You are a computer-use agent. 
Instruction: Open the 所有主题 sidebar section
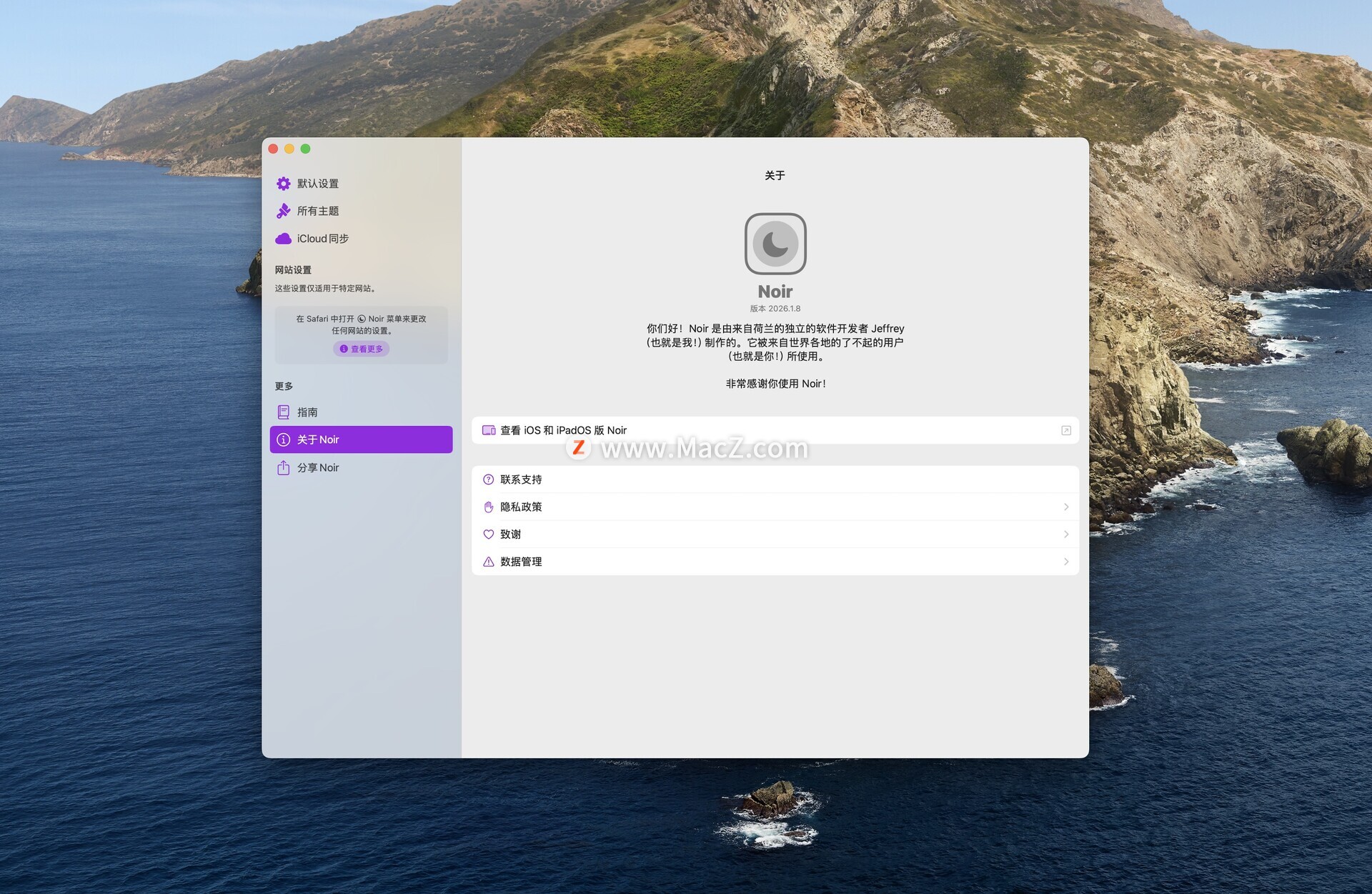361,211
